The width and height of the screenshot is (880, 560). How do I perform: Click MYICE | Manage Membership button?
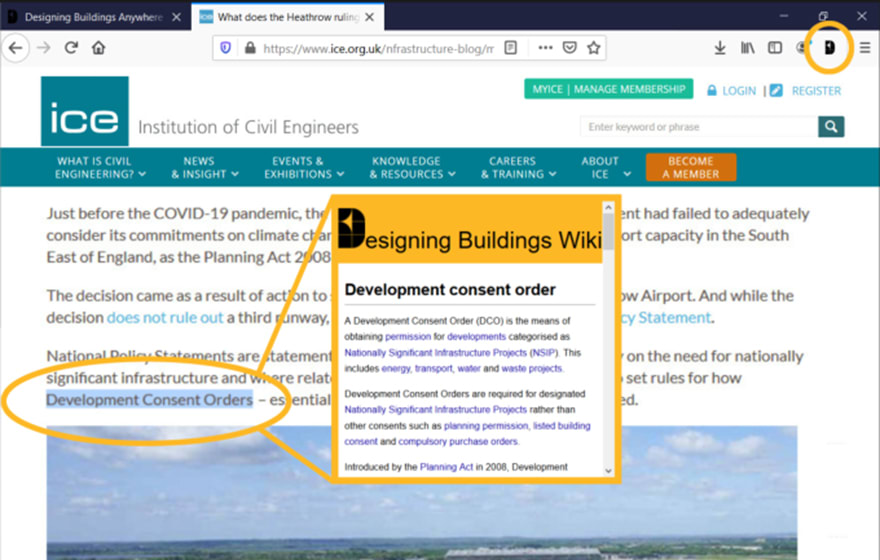[608, 89]
